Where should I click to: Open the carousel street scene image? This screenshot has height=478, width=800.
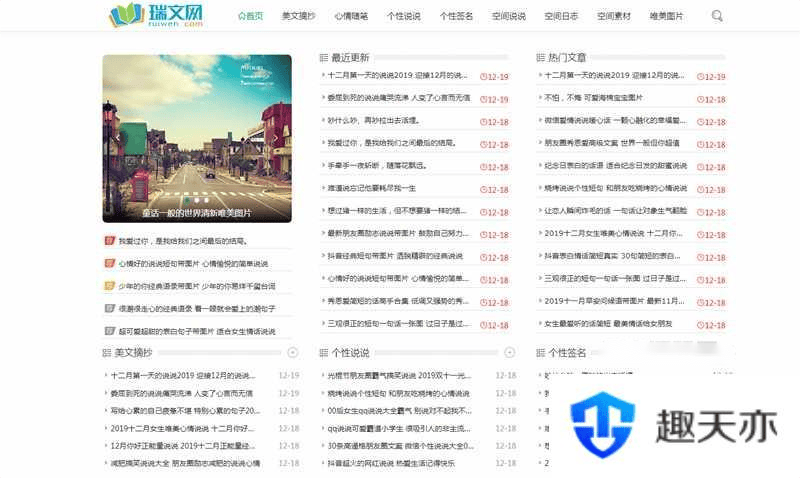point(197,138)
